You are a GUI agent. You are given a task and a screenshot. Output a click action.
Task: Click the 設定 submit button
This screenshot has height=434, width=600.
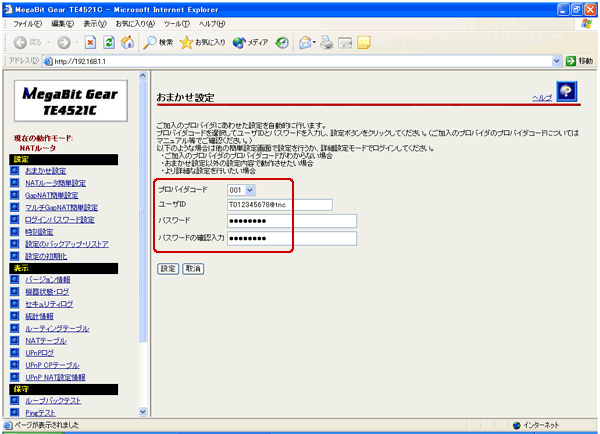point(168,269)
